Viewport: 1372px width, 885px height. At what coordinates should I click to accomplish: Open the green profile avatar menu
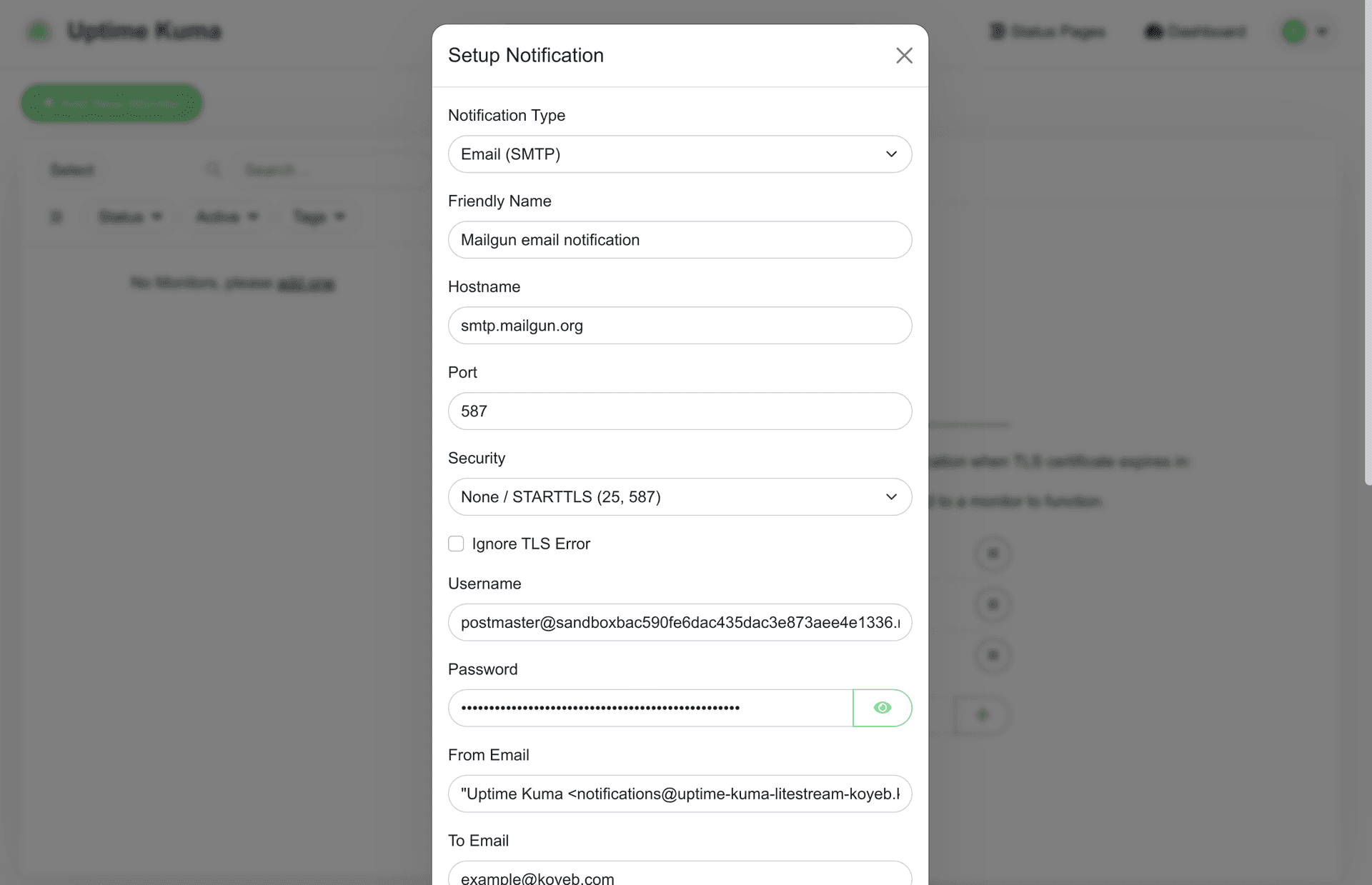click(x=1293, y=31)
